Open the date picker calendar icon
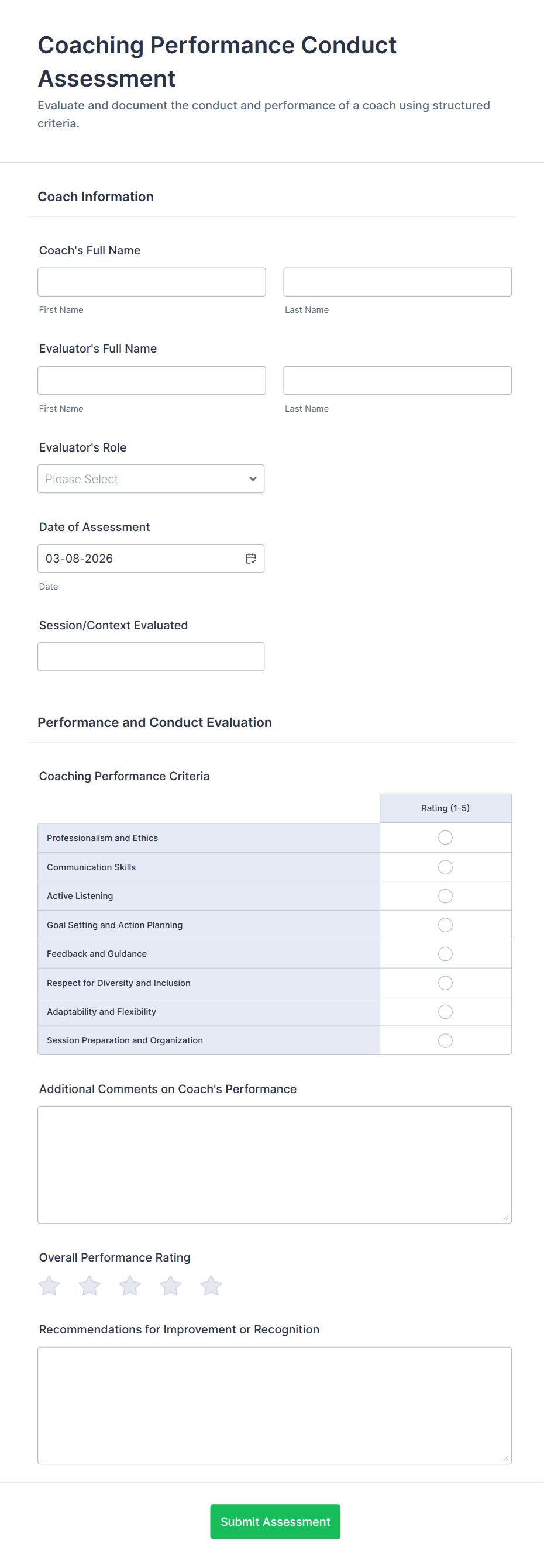Image resolution: width=544 pixels, height=1568 pixels. pos(251,558)
